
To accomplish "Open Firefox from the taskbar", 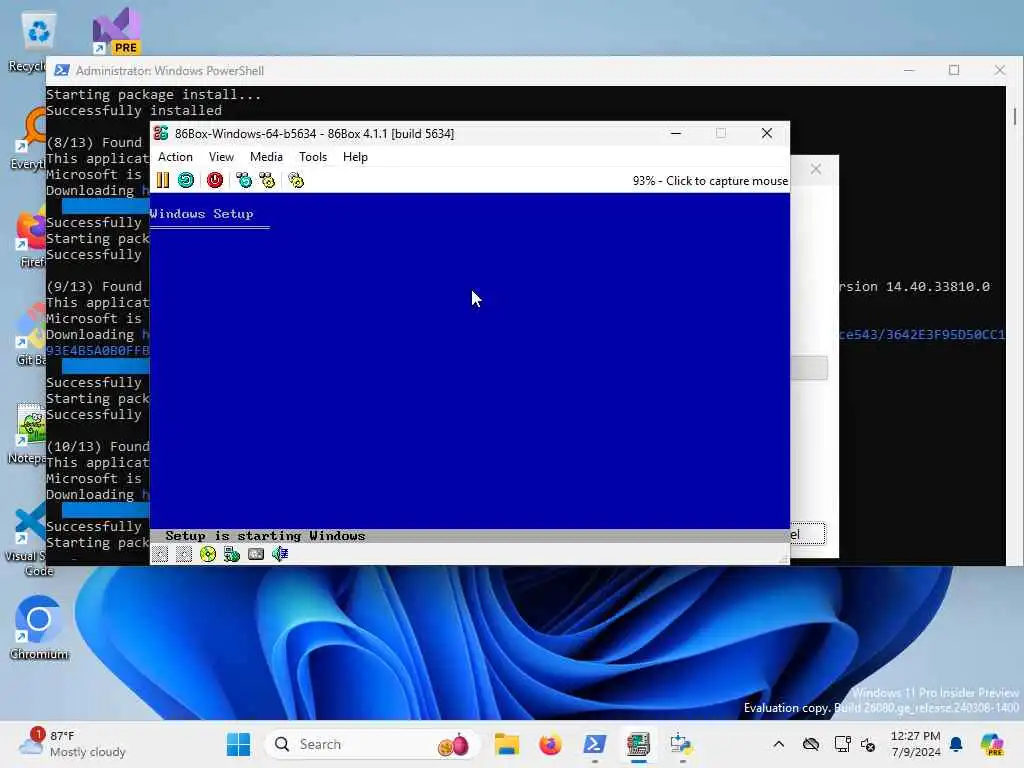I will click(x=551, y=744).
